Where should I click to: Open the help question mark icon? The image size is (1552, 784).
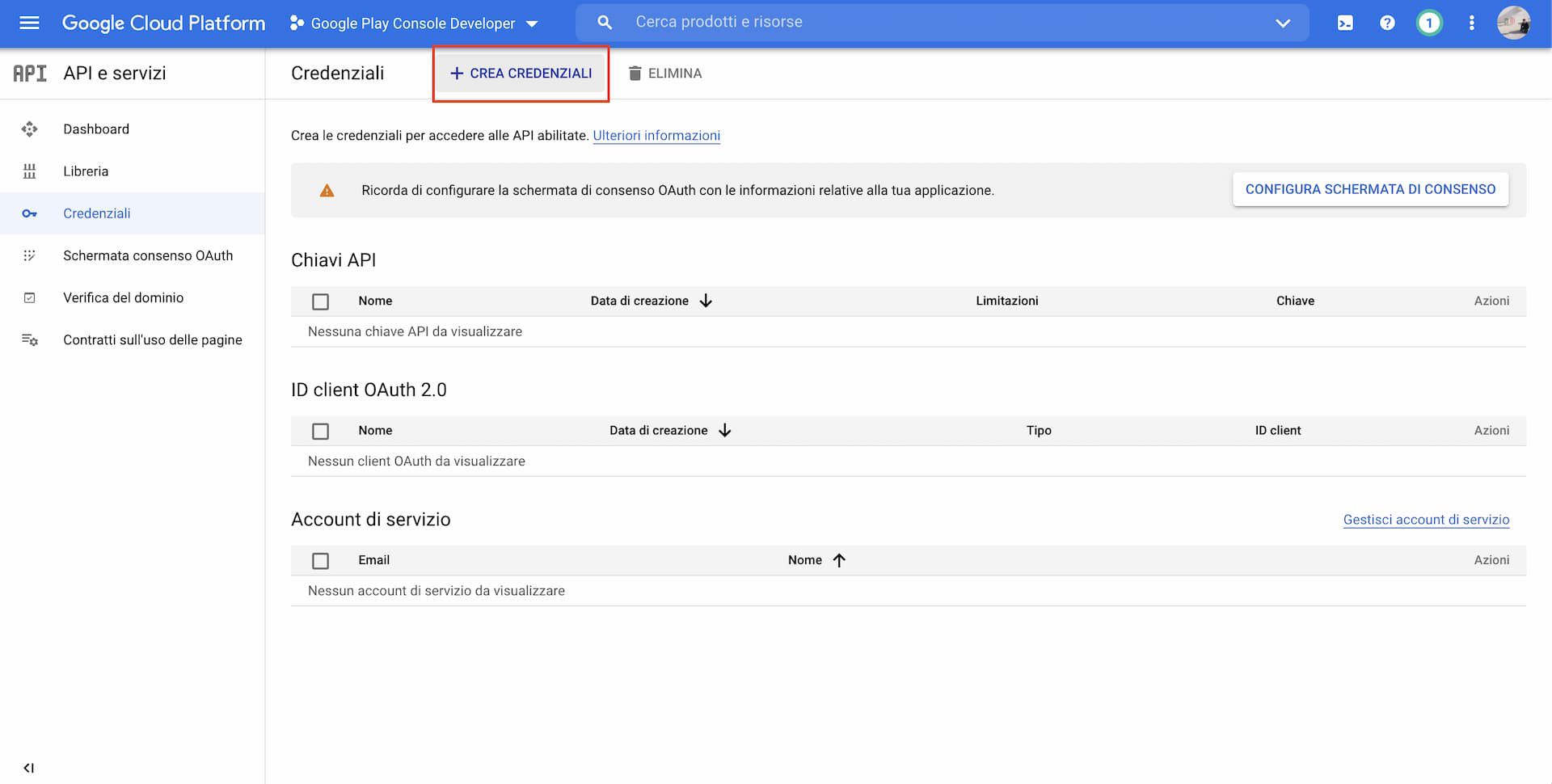pos(1387,23)
